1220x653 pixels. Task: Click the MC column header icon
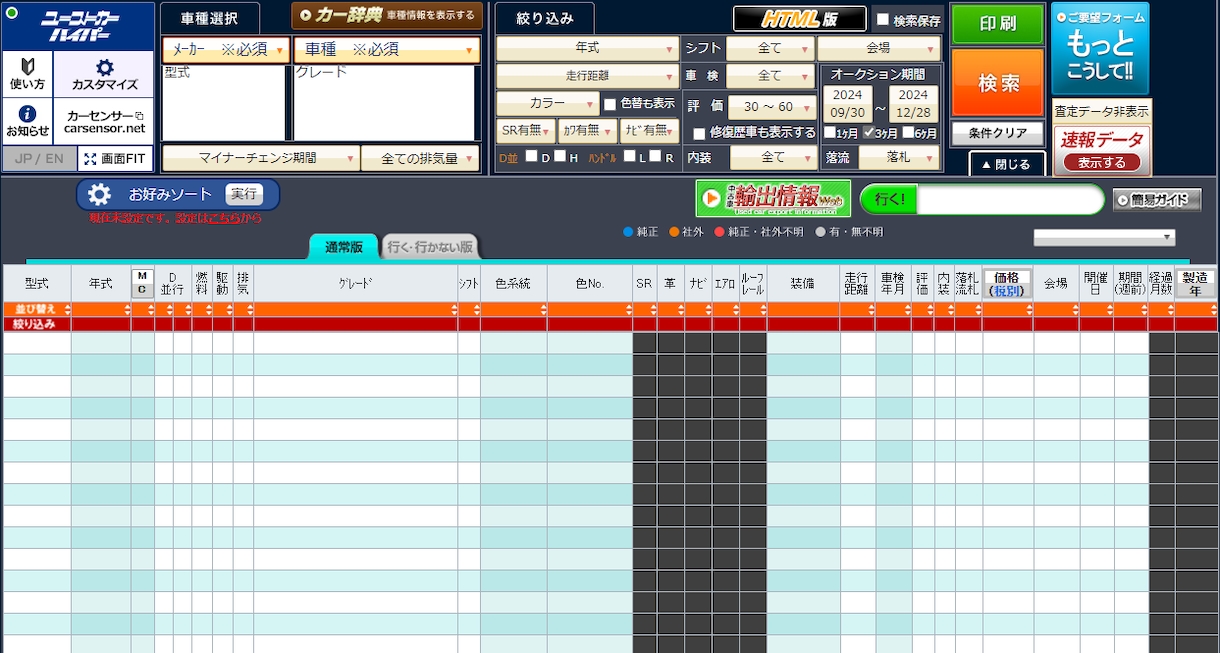[x=142, y=283]
